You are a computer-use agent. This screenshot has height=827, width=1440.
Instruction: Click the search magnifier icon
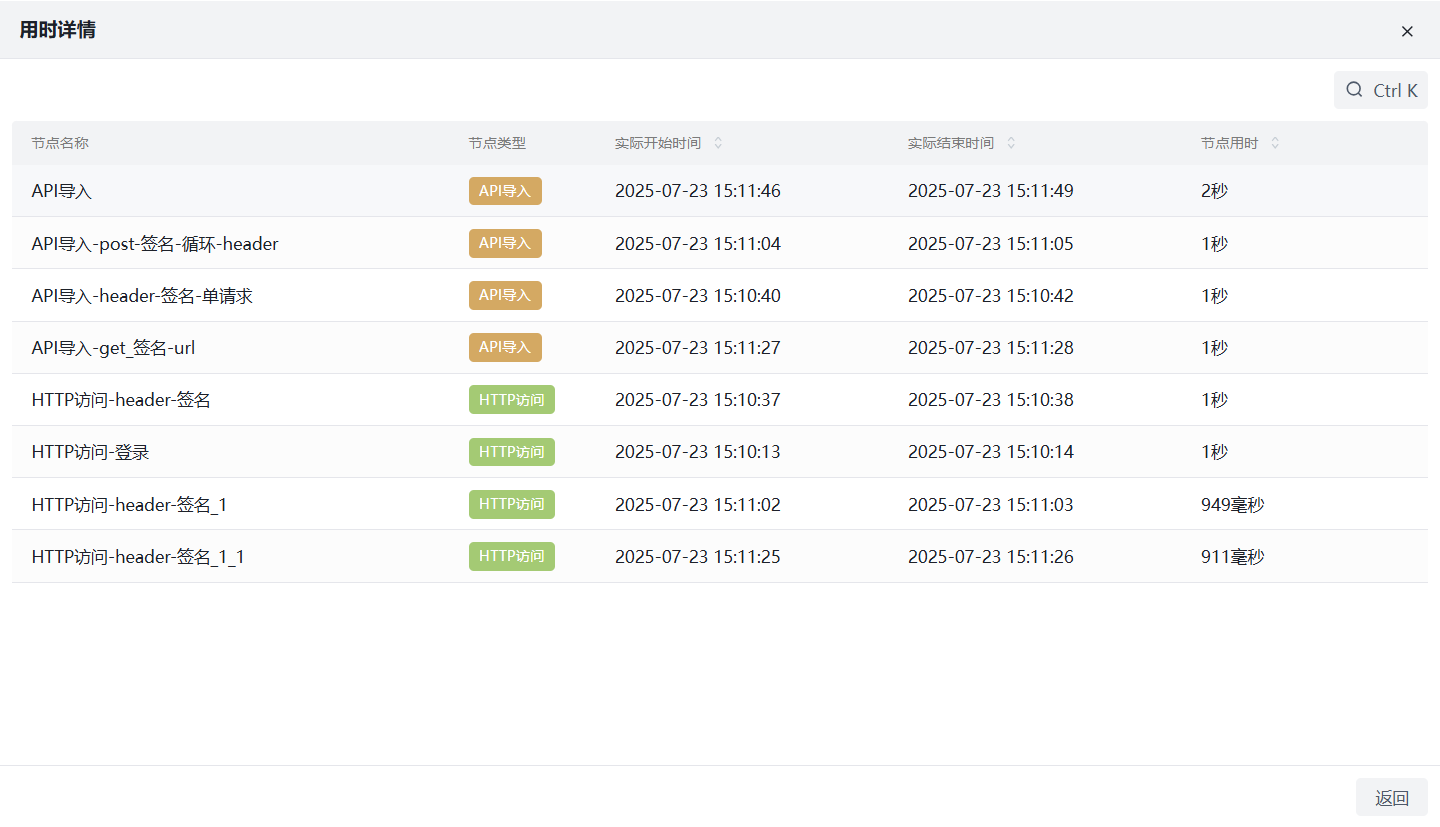1354,90
